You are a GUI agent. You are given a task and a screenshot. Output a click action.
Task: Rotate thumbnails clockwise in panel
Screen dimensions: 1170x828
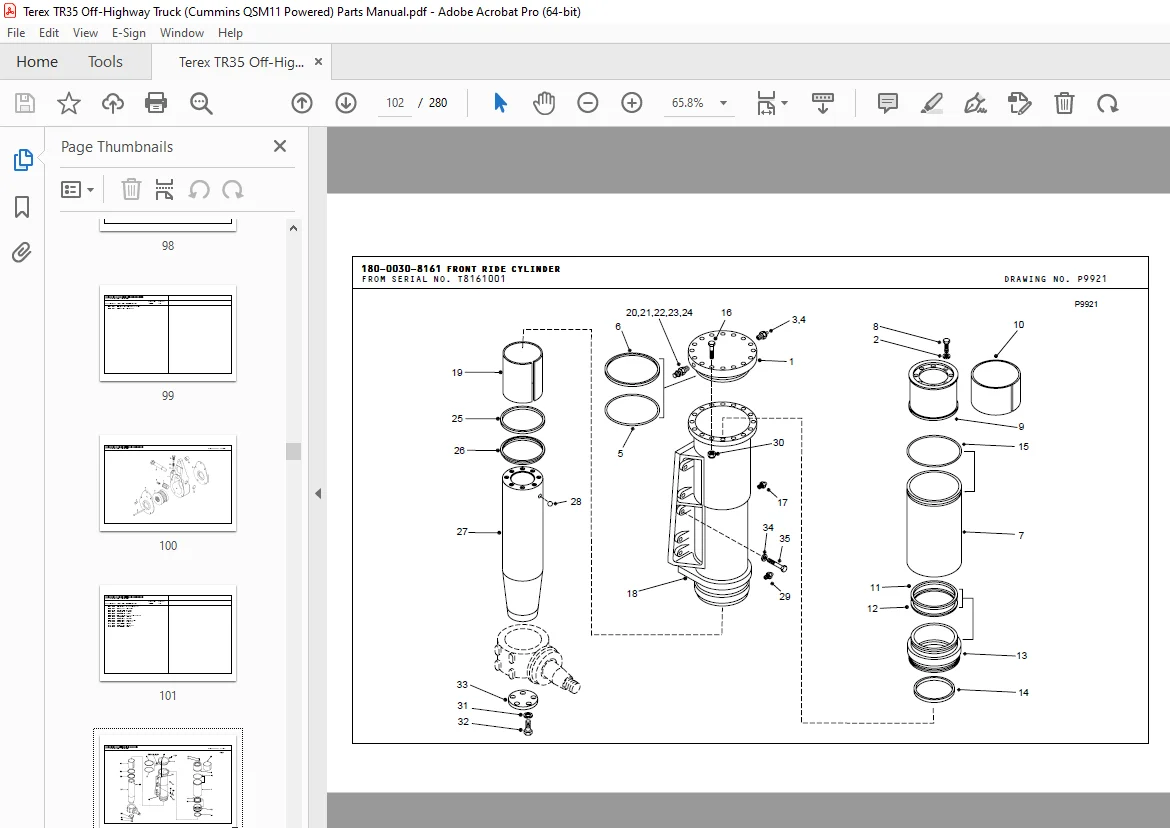(x=233, y=189)
